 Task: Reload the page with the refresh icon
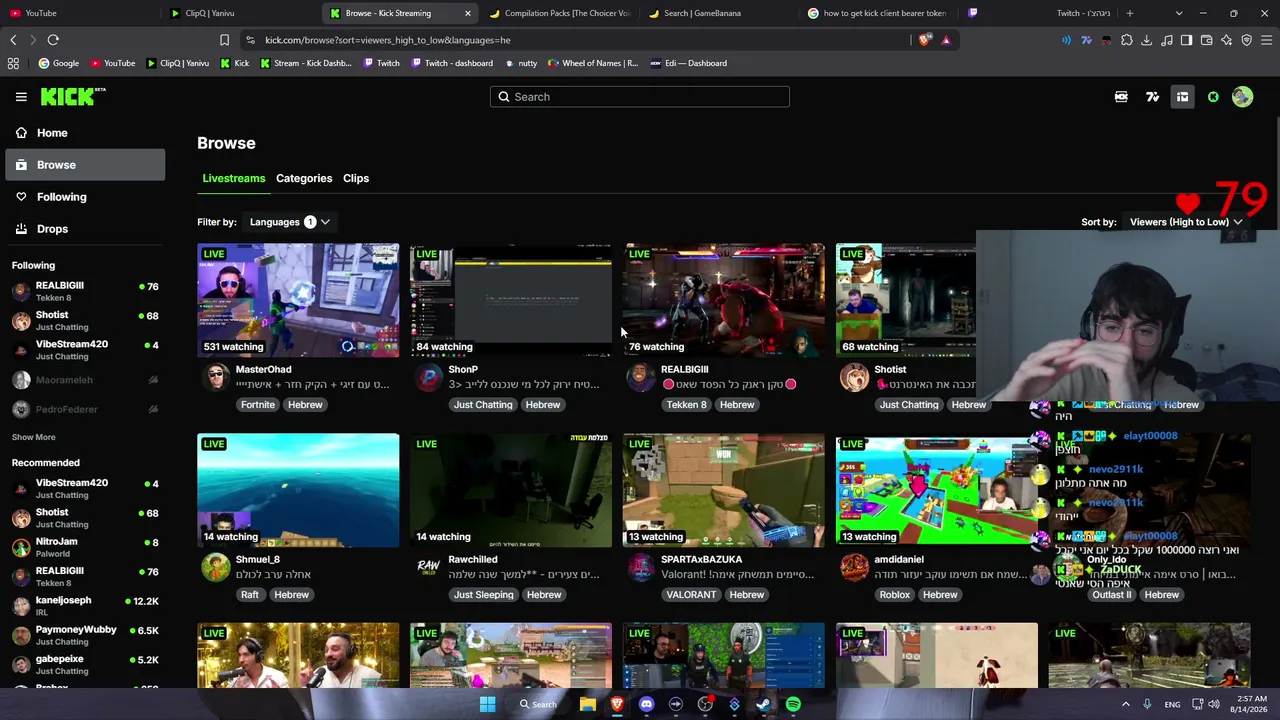53,40
